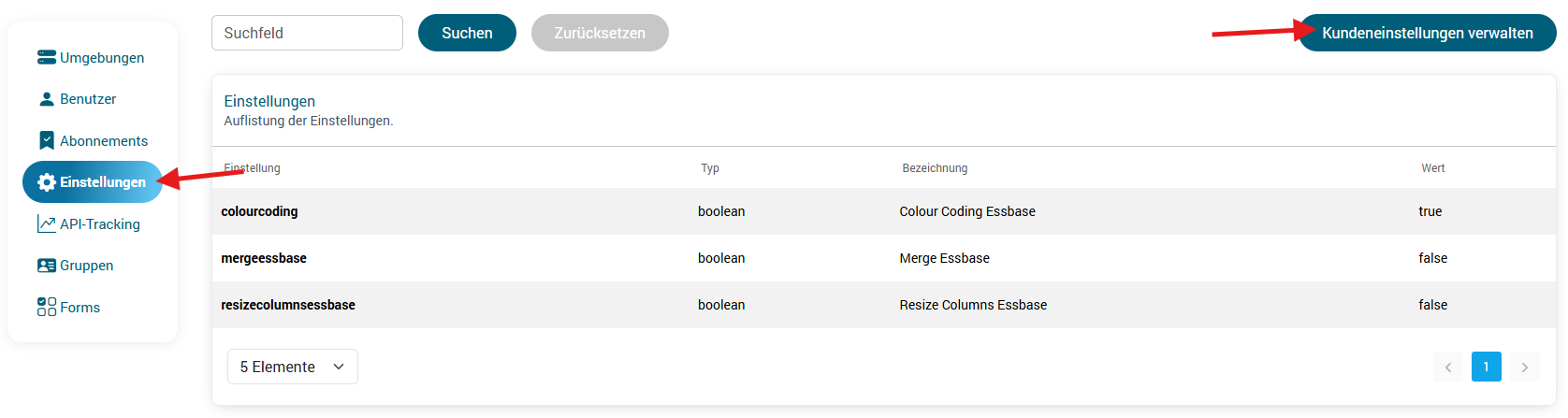
Task: Focus the Suchfeld search input
Action: tap(307, 33)
